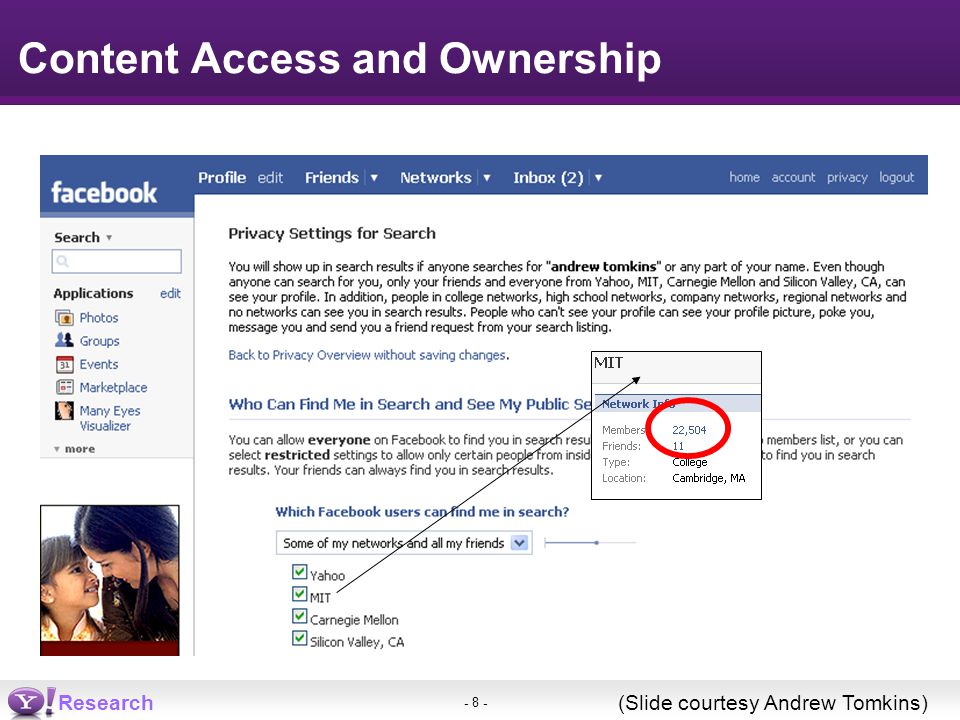Open the Inbox menu dropdown arrow

598,178
